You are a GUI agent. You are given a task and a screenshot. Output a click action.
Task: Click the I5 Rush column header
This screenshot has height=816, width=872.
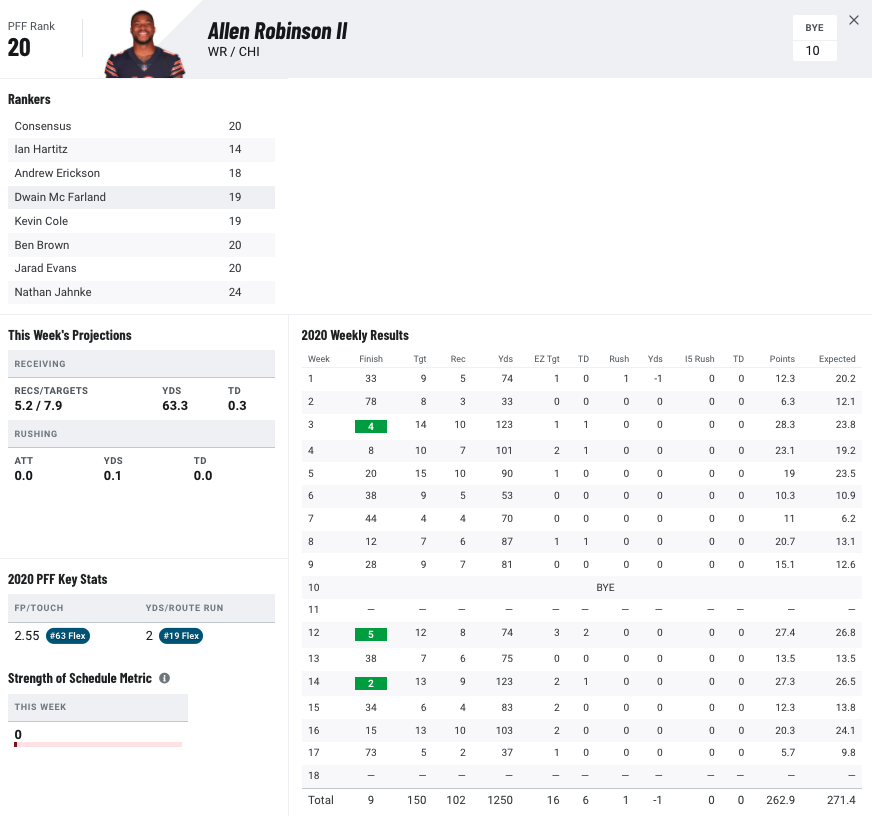[x=699, y=359]
